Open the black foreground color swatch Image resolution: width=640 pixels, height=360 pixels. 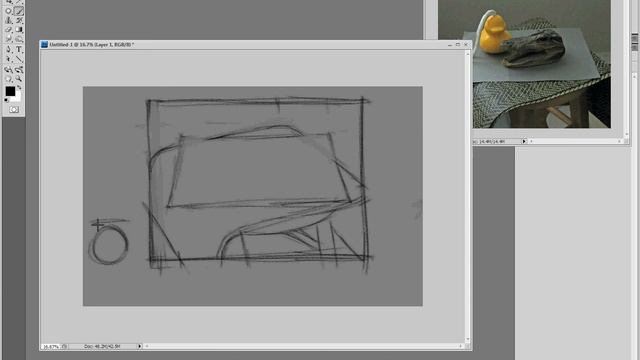pyautogui.click(x=10, y=91)
